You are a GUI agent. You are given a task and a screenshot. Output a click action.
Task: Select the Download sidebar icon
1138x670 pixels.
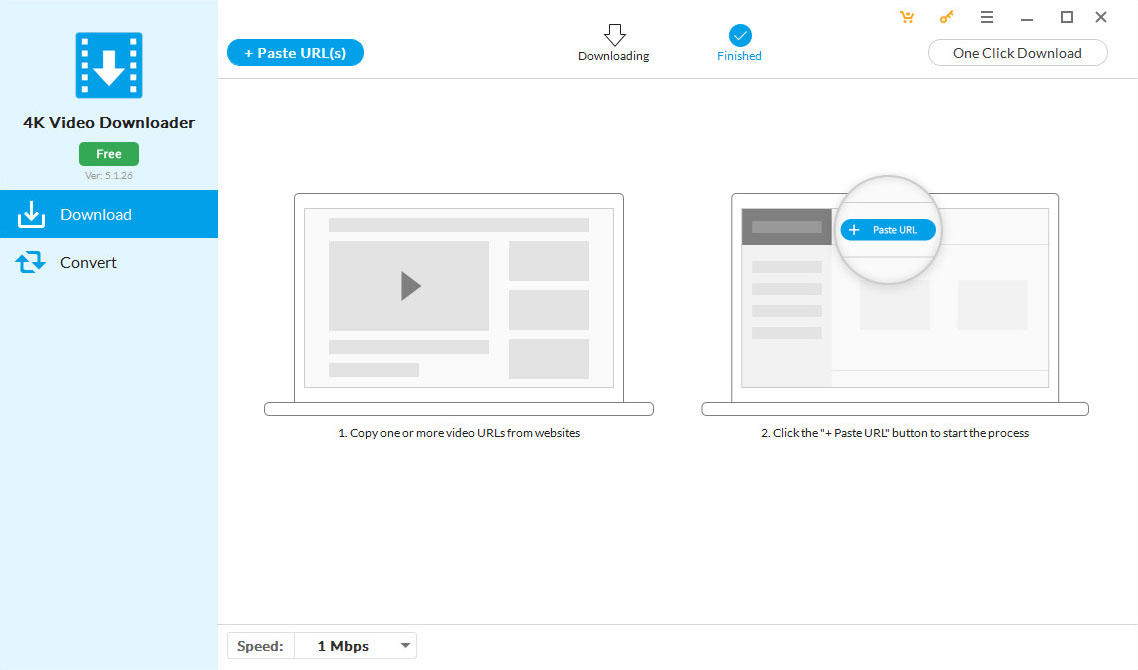31,214
